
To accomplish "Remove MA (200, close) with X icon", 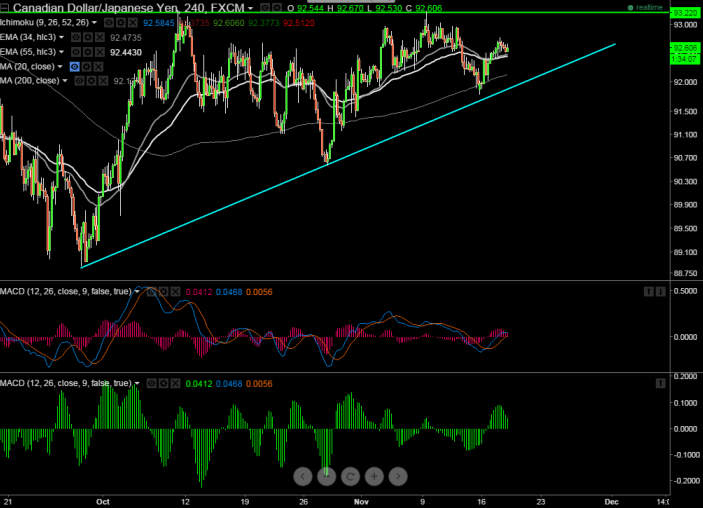I will (x=103, y=81).
